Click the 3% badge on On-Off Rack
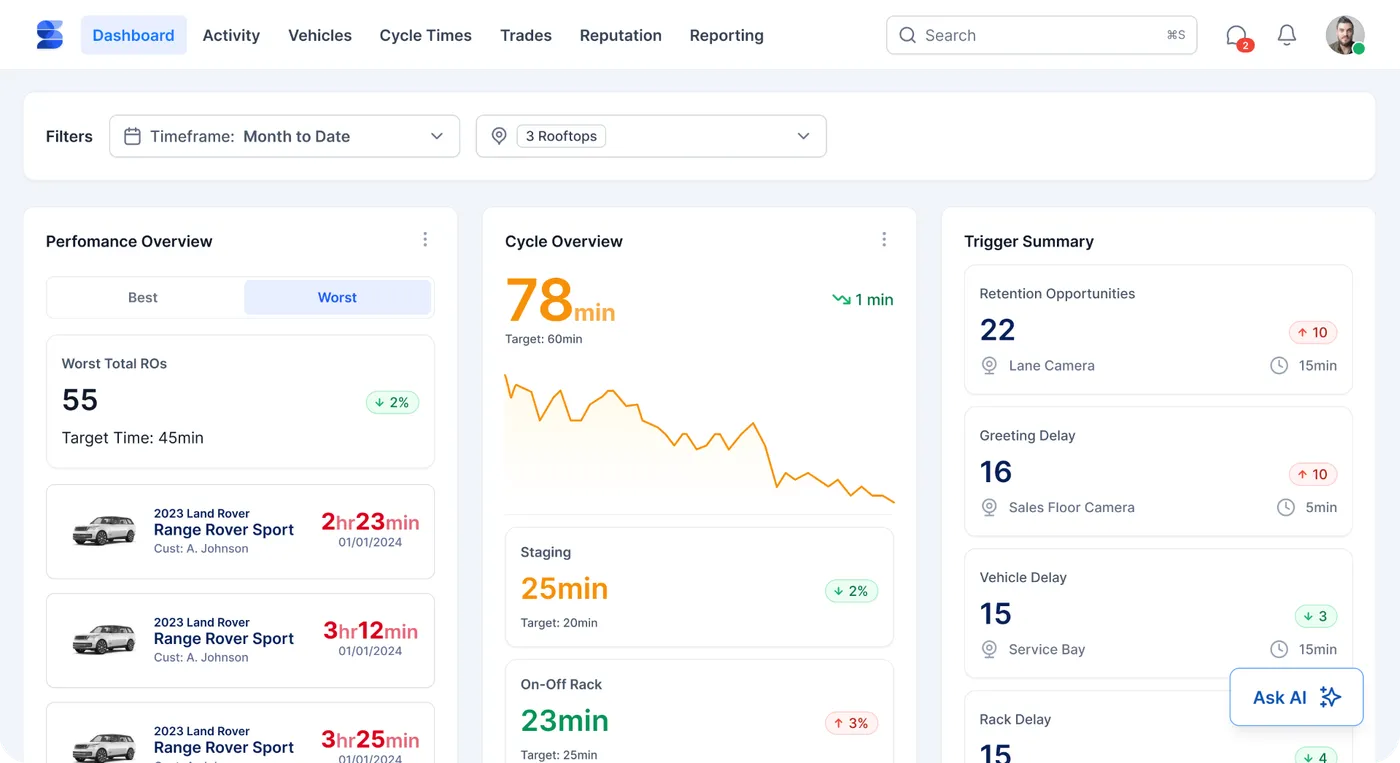The height and width of the screenshot is (763, 1400). 851,723
